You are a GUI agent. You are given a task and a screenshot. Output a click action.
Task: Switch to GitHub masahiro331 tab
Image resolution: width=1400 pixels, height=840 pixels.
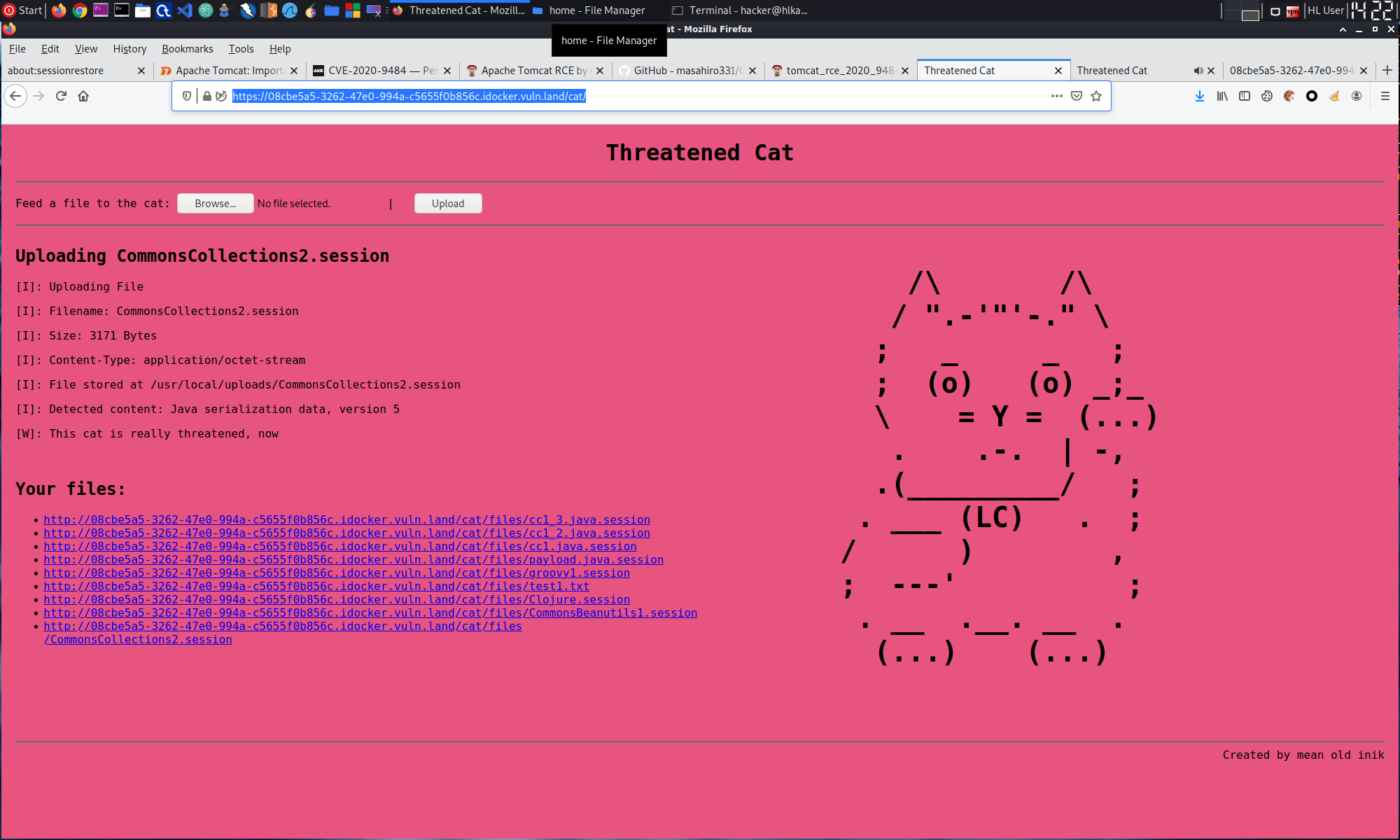(x=687, y=71)
